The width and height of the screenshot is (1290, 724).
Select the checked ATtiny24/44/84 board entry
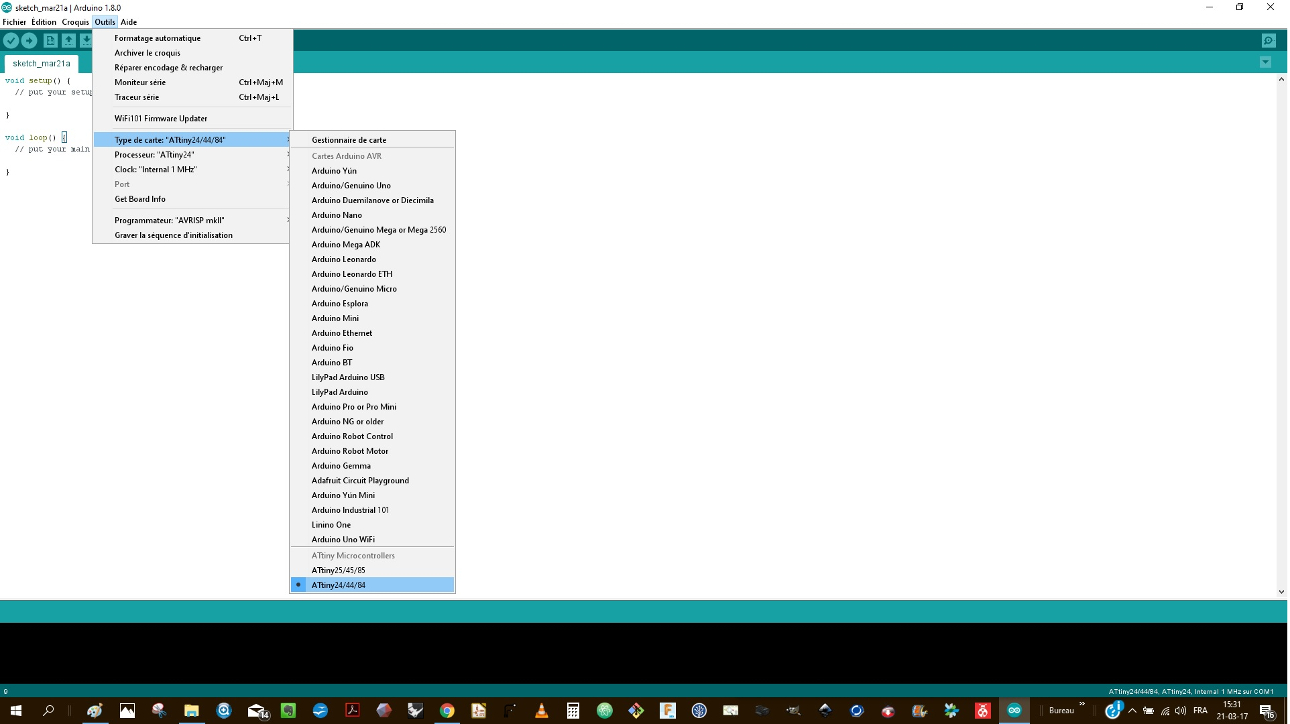[x=372, y=585]
